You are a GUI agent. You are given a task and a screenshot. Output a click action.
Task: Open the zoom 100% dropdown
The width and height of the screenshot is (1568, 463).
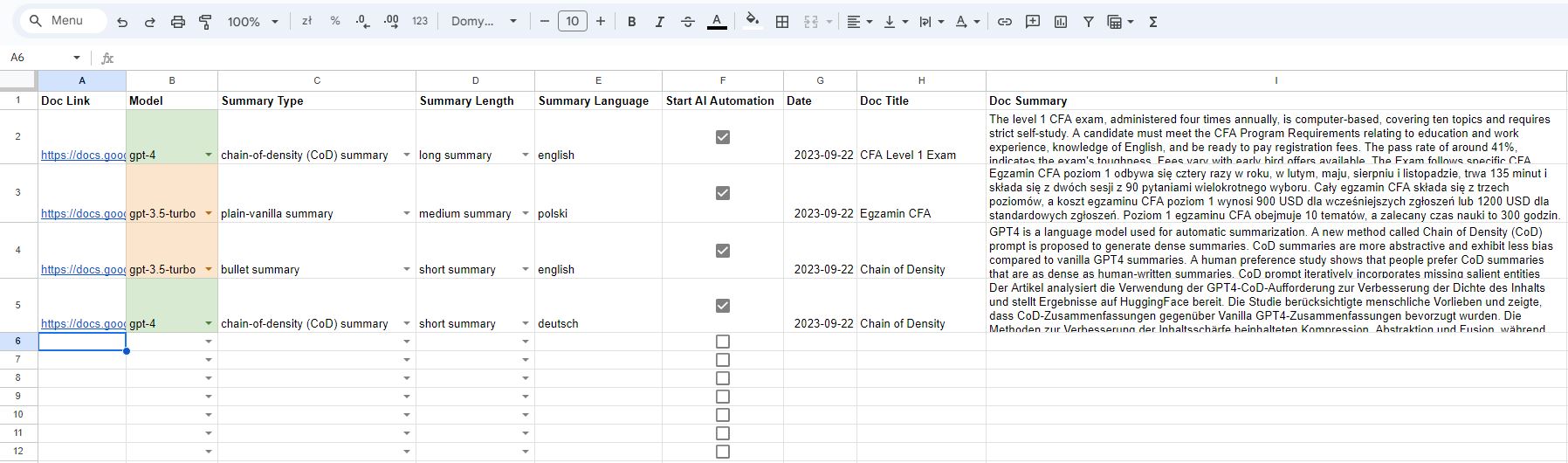tap(253, 22)
